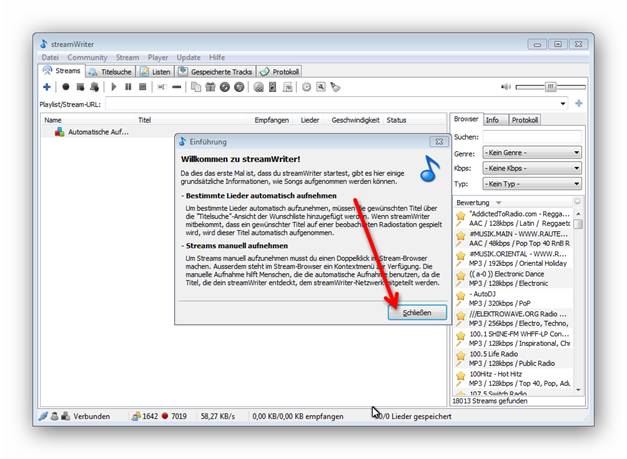Click Schließen button in Einführung dialog
This screenshot has width=627, height=459.
(417, 313)
